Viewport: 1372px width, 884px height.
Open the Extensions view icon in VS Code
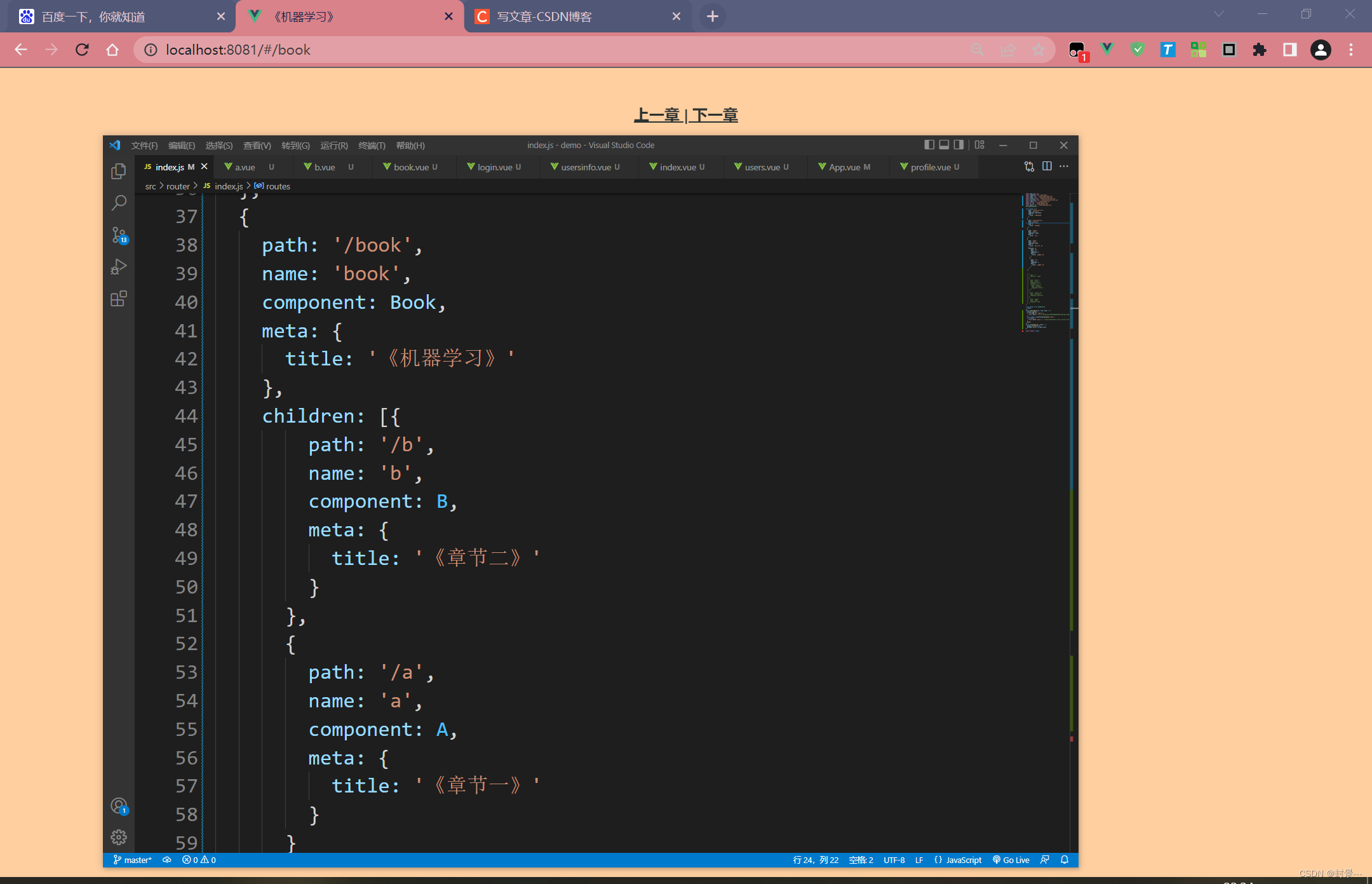tap(119, 299)
